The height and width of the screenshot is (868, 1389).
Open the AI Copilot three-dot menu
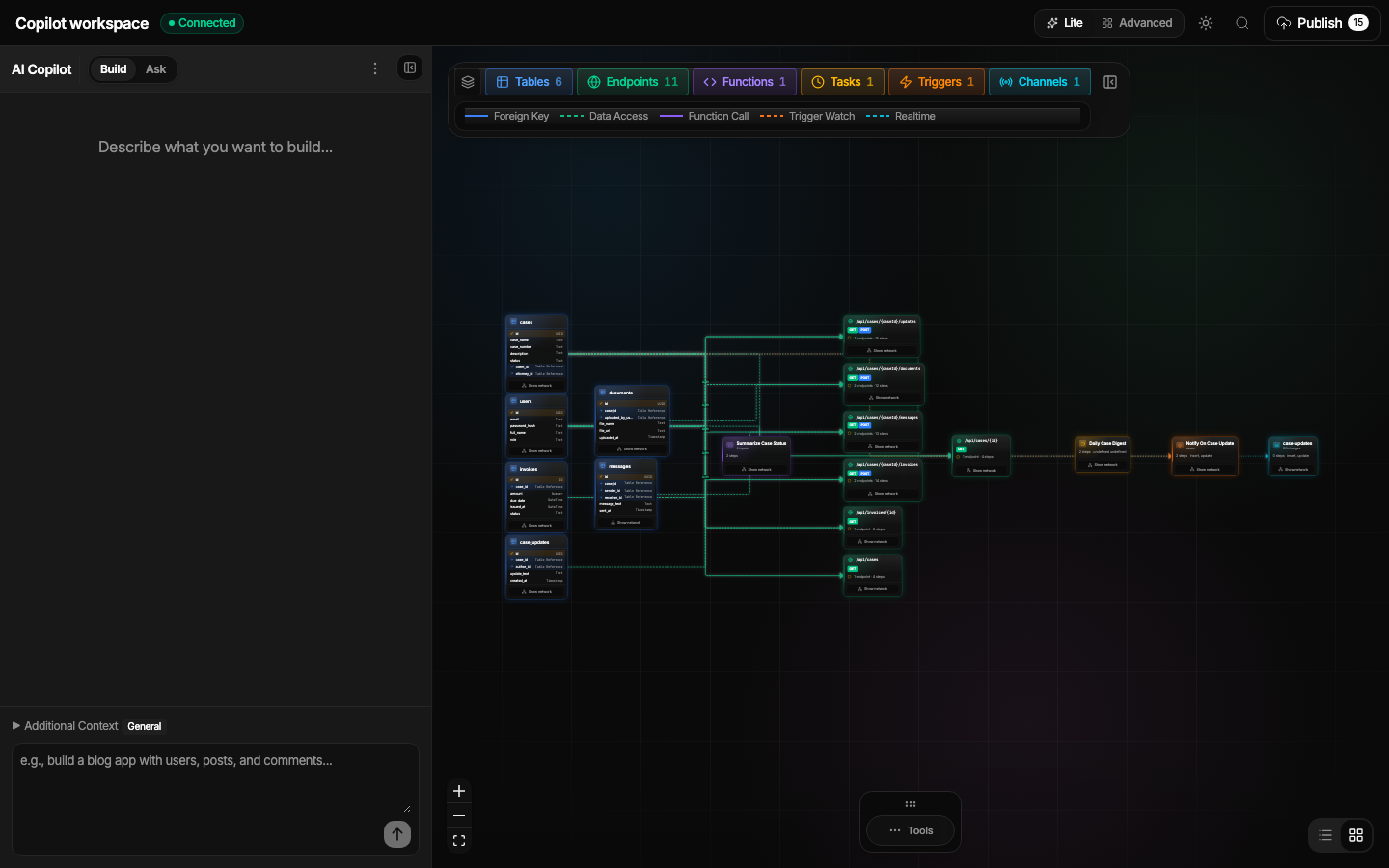coord(375,68)
